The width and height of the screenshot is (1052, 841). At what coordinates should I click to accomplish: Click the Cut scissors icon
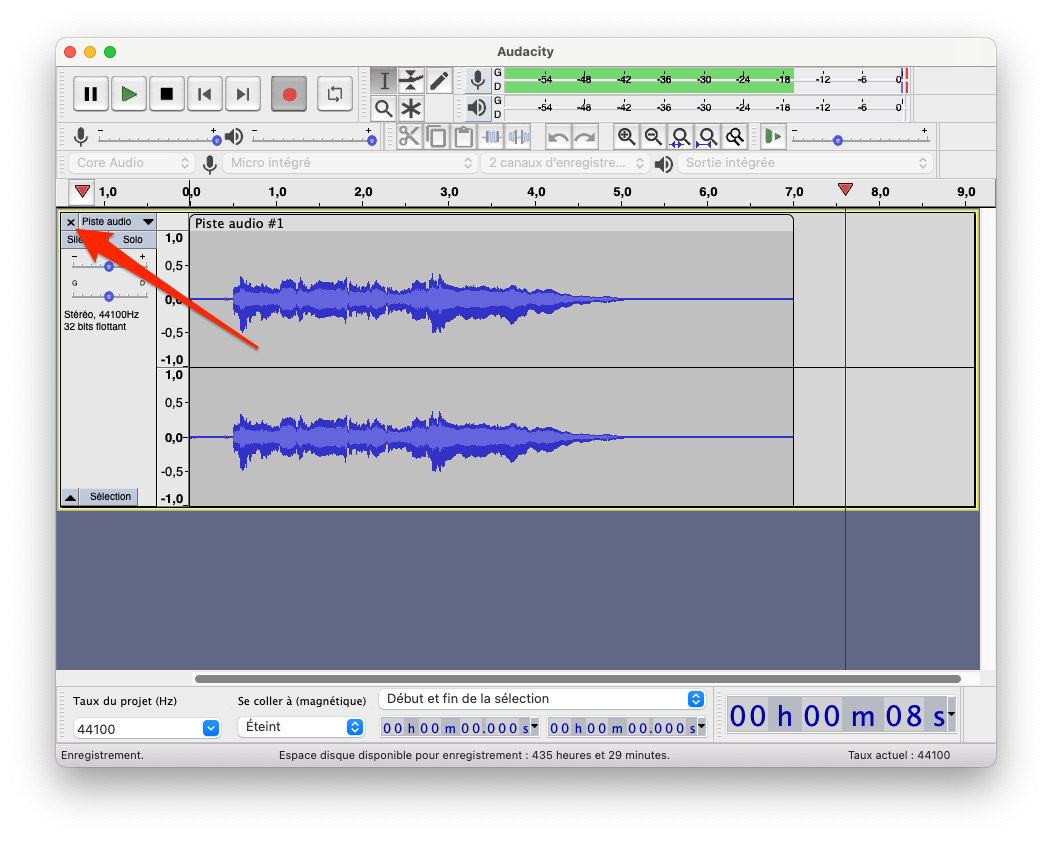coord(409,137)
